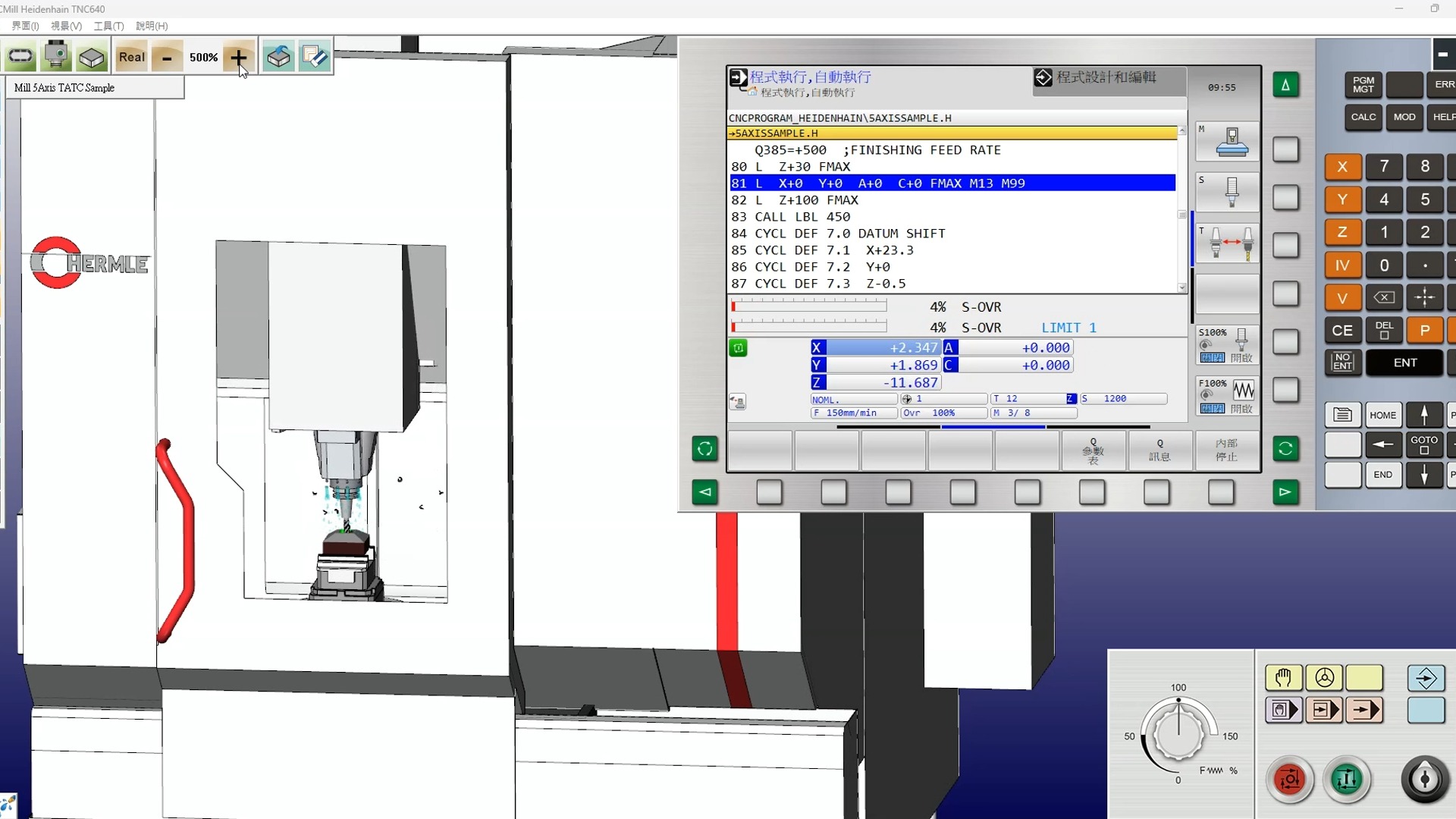Click the workpiece stock toolbar icon

point(92,57)
